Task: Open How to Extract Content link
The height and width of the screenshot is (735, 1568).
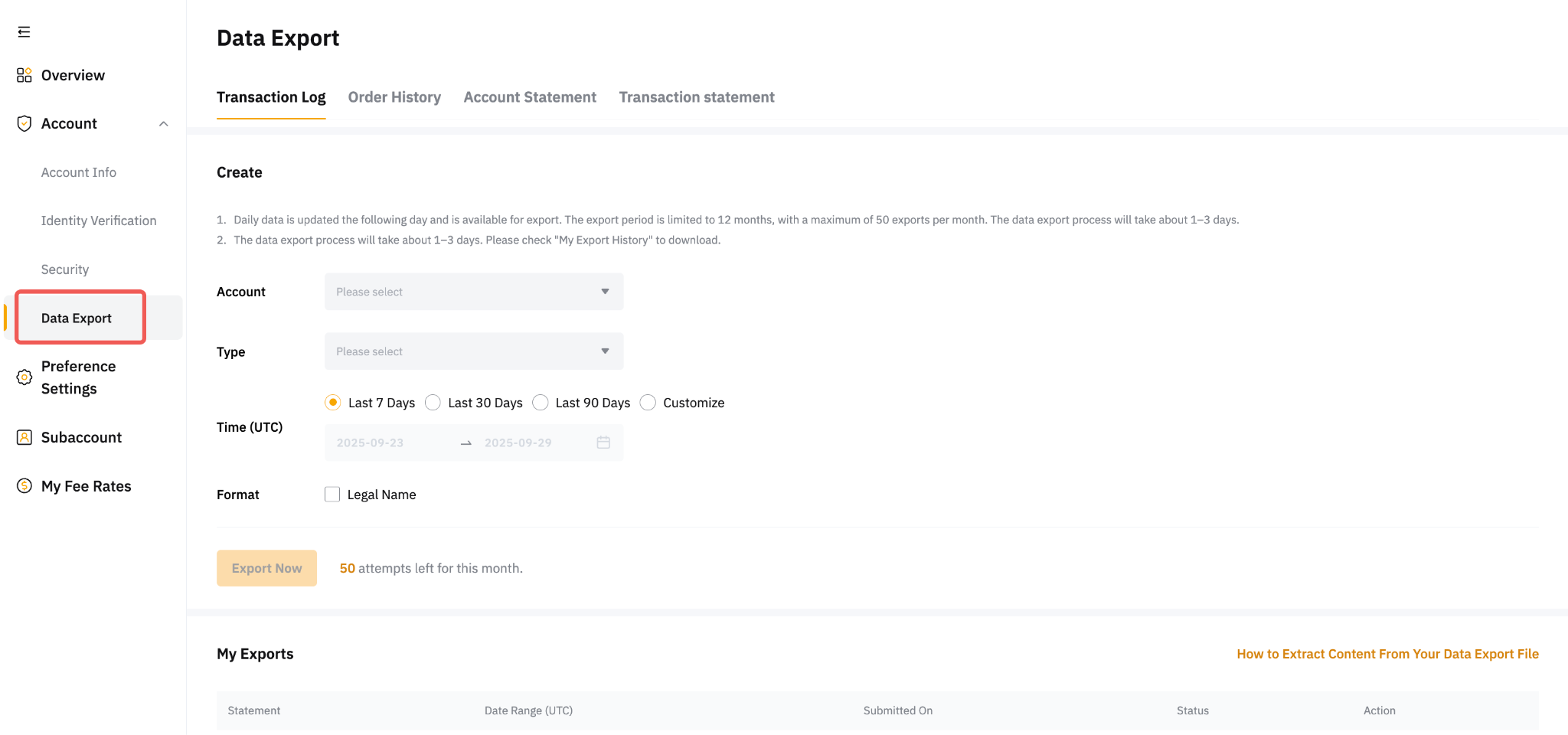Action: click(1387, 654)
